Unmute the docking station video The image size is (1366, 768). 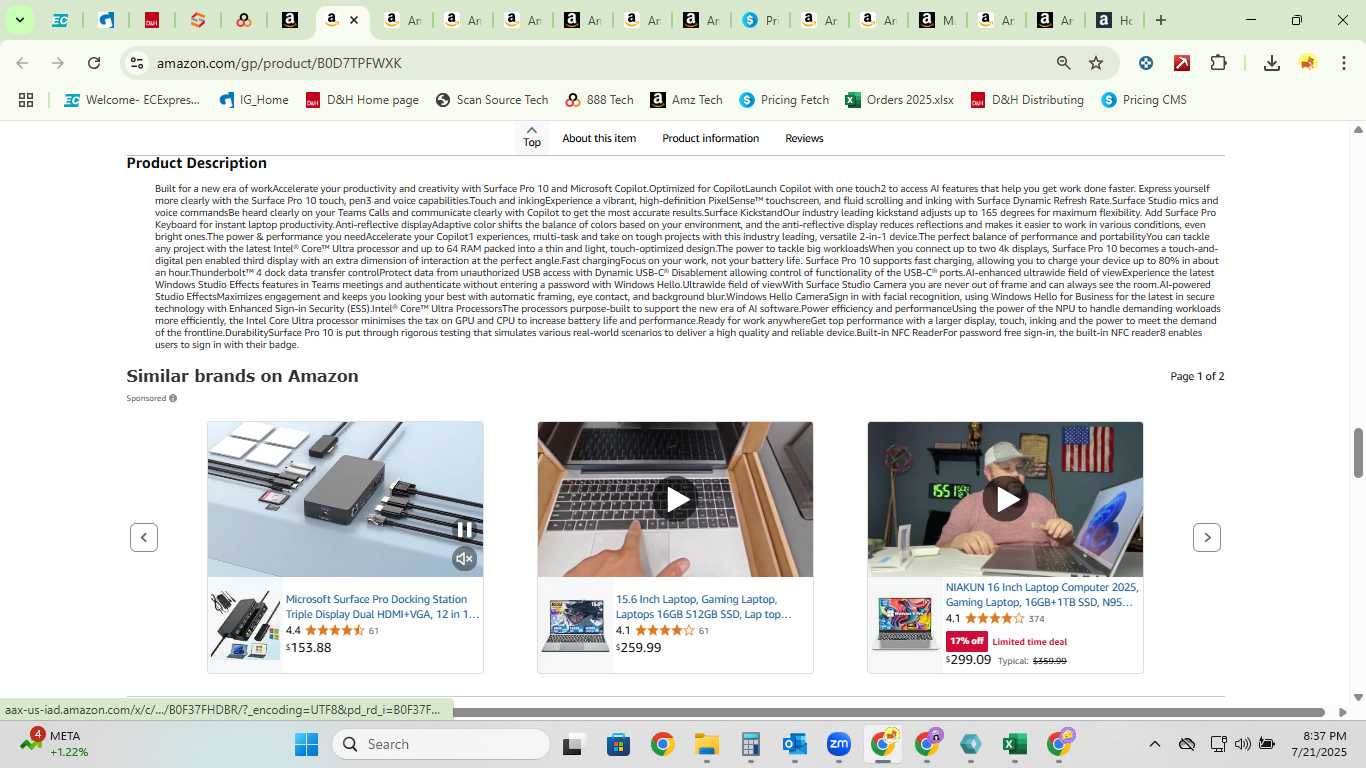(x=464, y=559)
